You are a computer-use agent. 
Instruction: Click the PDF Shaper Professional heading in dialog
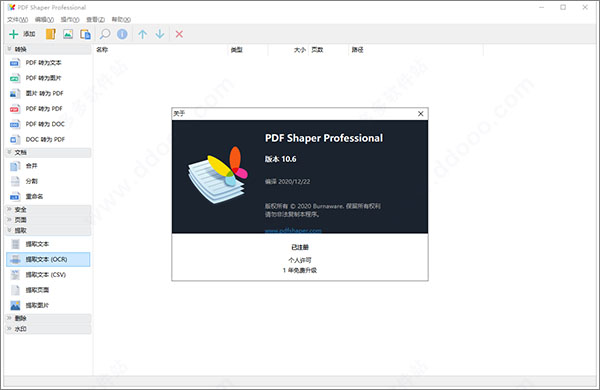click(324, 138)
